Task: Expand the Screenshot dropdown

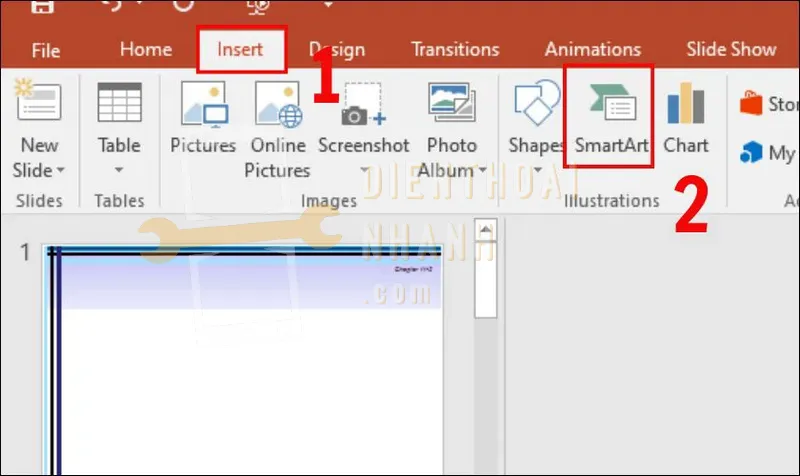Action: 363,169
